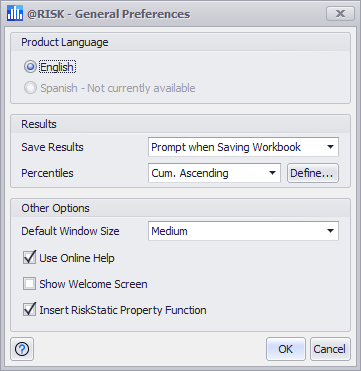Screen dimensions: 361x371
Task: Open help with the question mark icon
Action: (x=22, y=349)
